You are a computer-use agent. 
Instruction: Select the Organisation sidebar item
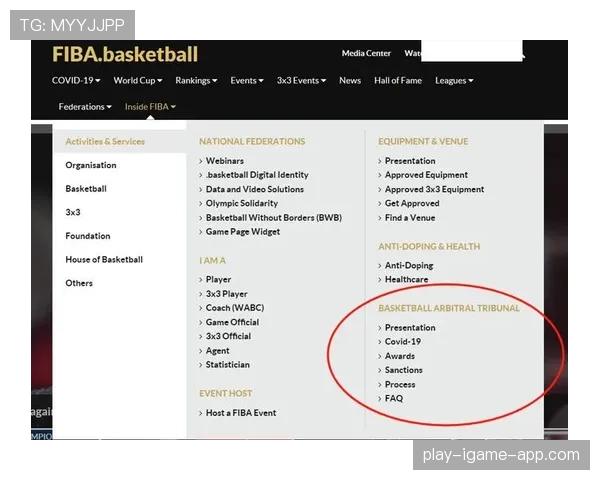91,165
